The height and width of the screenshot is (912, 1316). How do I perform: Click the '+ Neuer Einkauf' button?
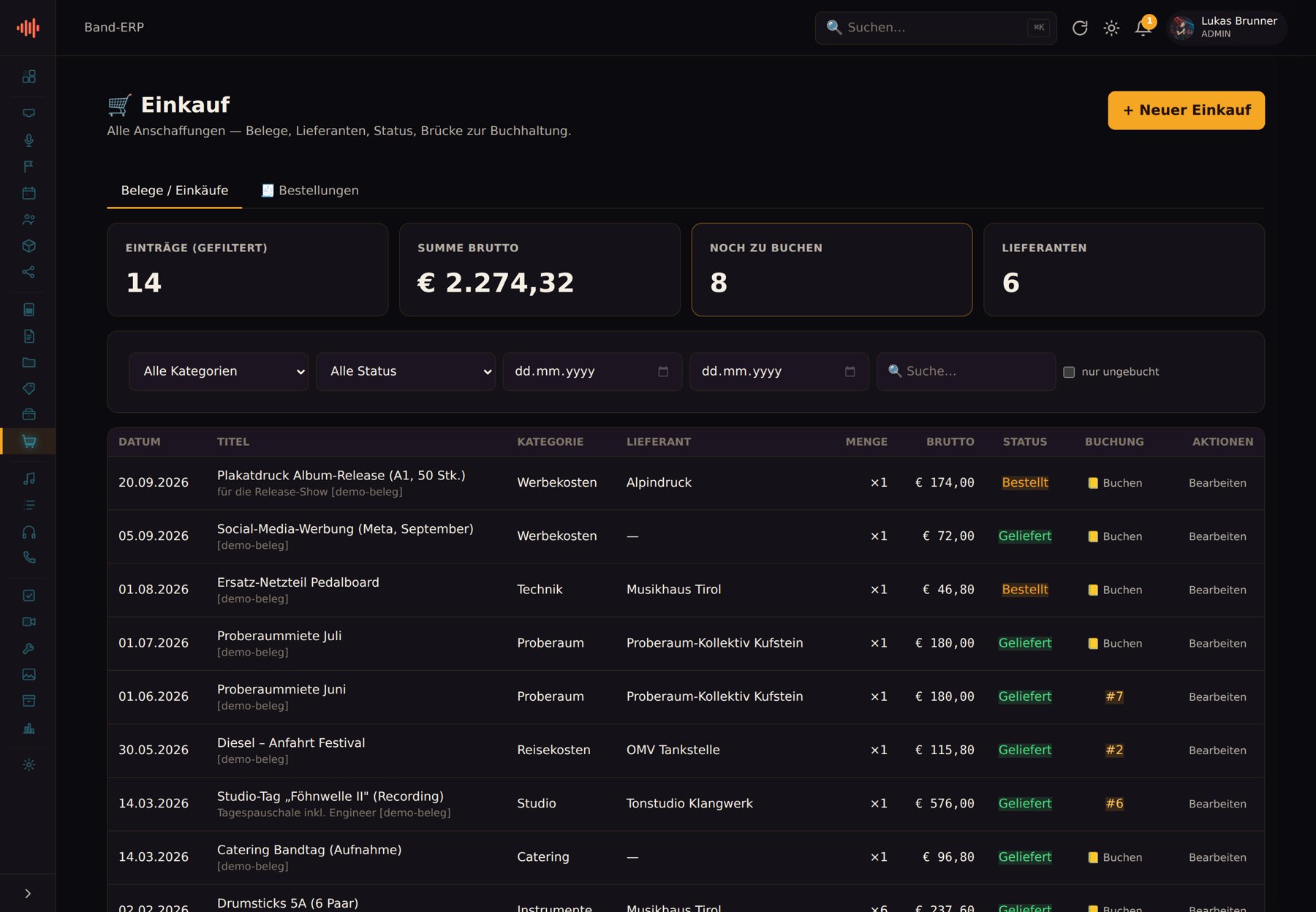[1186, 110]
